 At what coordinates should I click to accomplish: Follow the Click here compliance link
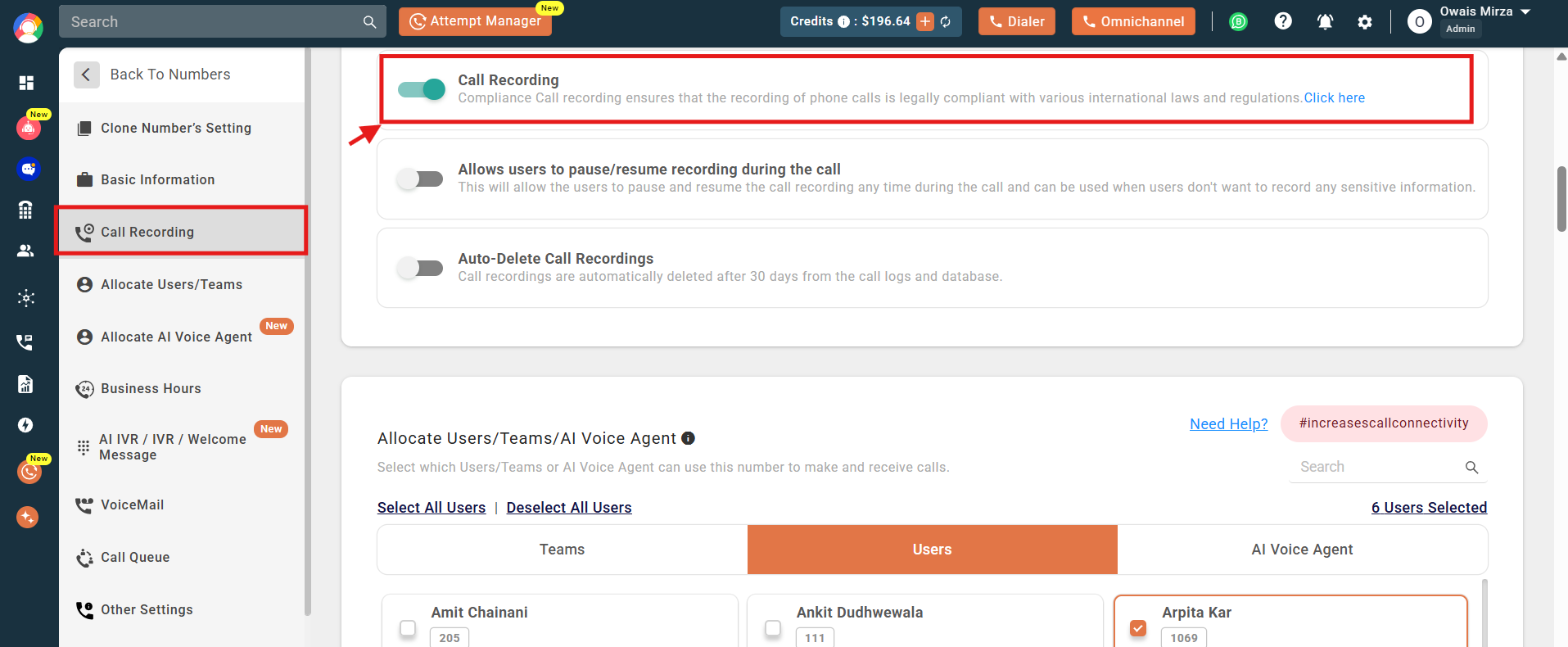point(1335,98)
